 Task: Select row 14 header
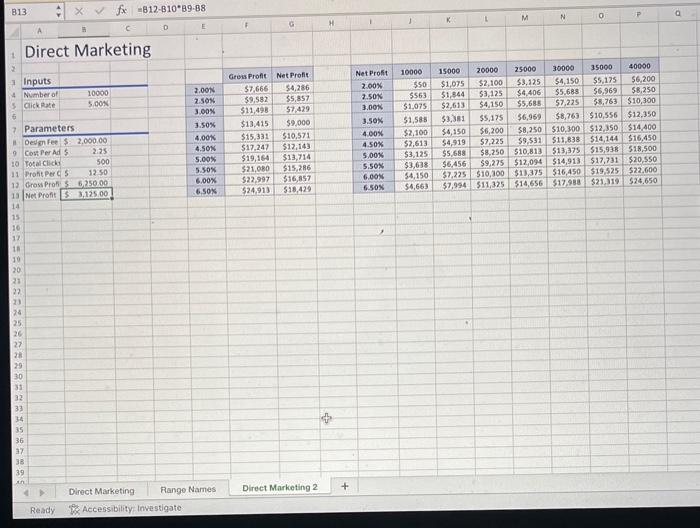pos(16,206)
